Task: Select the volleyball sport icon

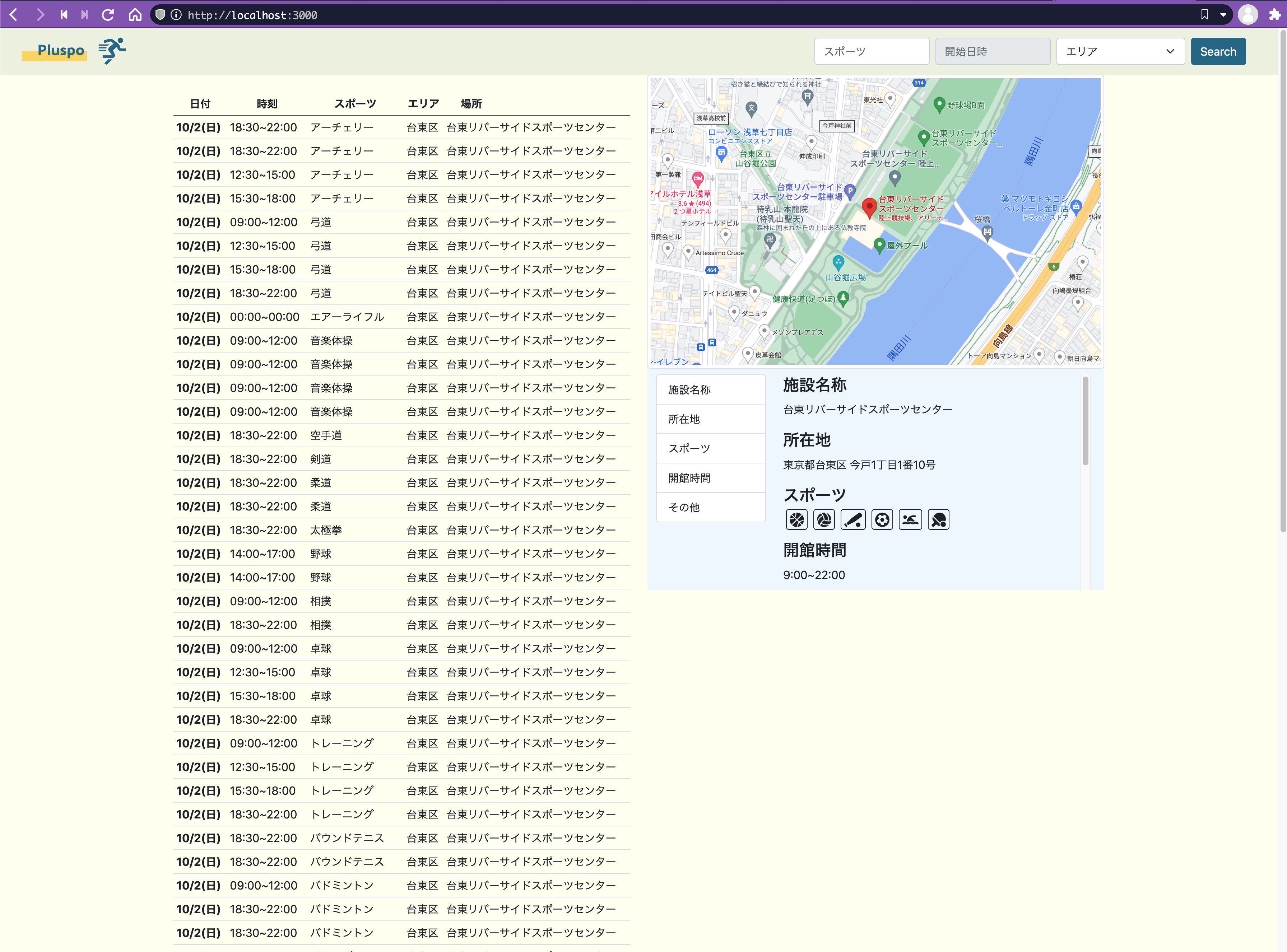Action: (824, 519)
